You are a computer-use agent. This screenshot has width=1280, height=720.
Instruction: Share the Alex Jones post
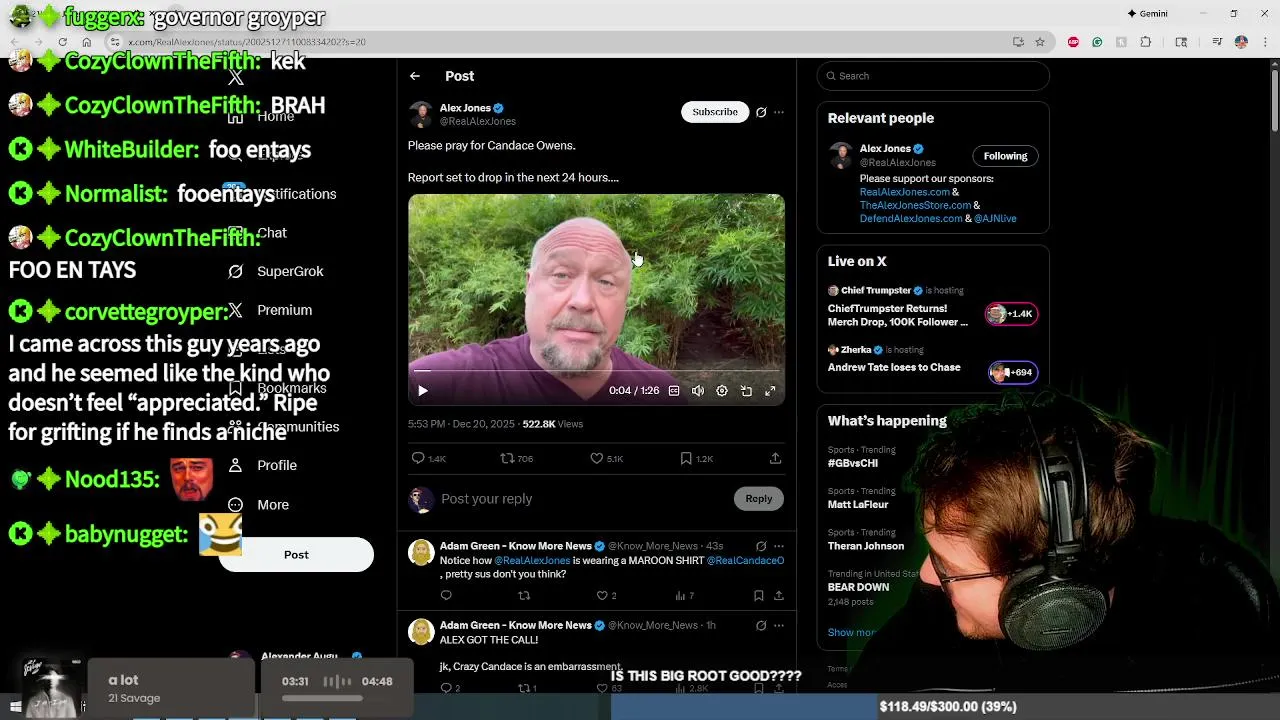(x=775, y=458)
